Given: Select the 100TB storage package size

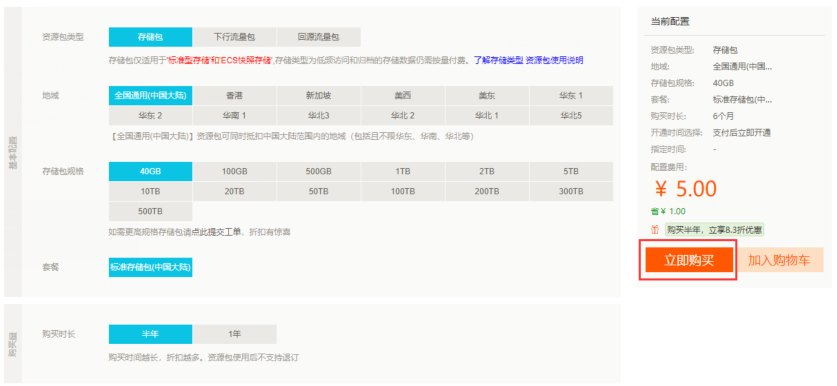Looking at the screenshot, I should (403, 191).
